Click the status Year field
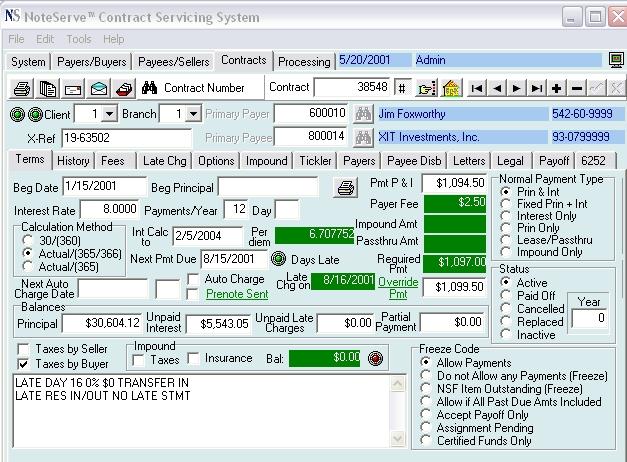This screenshot has width=627, height=462. (x=589, y=318)
